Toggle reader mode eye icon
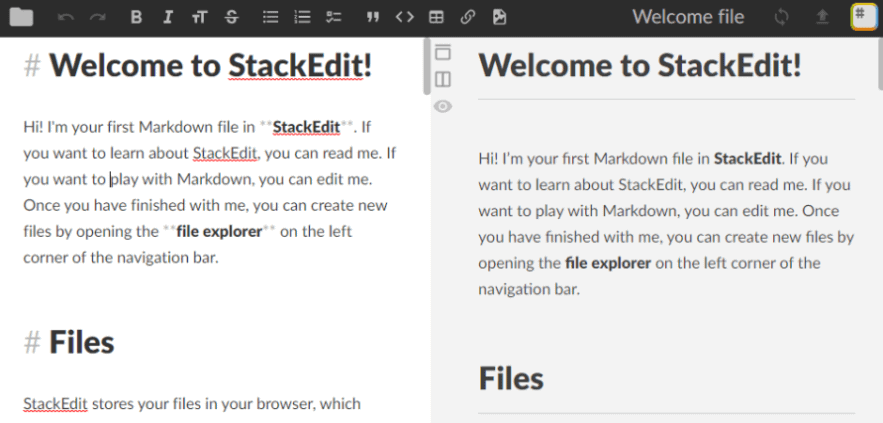883x423 pixels. tap(443, 106)
